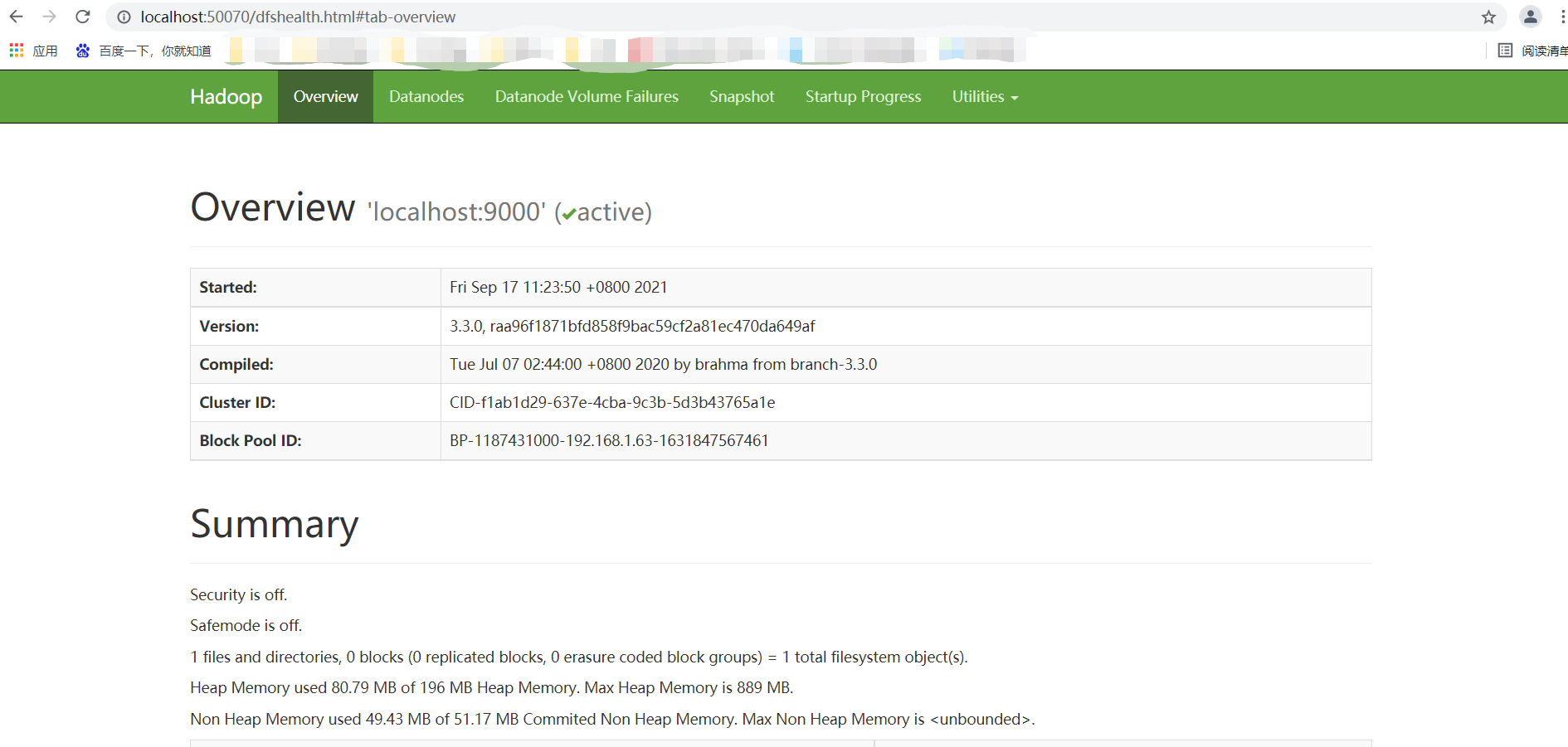Switch to the Snapshot tab
Screen dimensions: 1568x747
click(741, 97)
